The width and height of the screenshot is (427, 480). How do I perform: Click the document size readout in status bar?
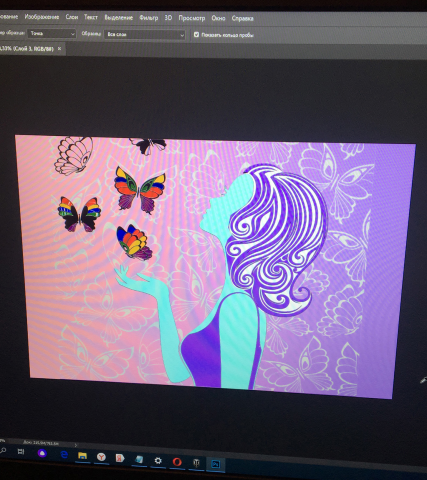(x=41, y=443)
